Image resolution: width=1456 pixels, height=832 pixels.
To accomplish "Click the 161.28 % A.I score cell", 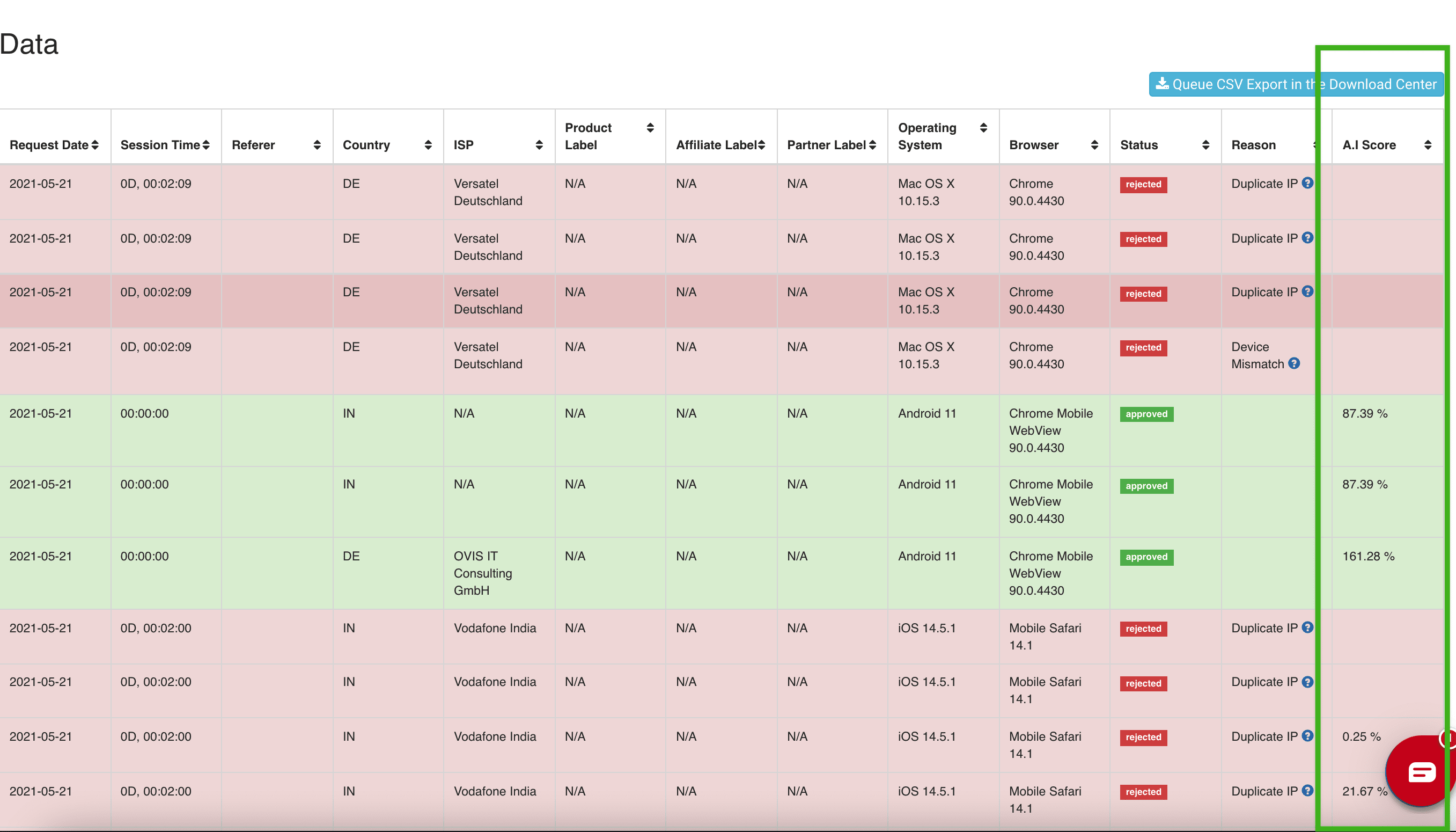I will (x=1367, y=557).
